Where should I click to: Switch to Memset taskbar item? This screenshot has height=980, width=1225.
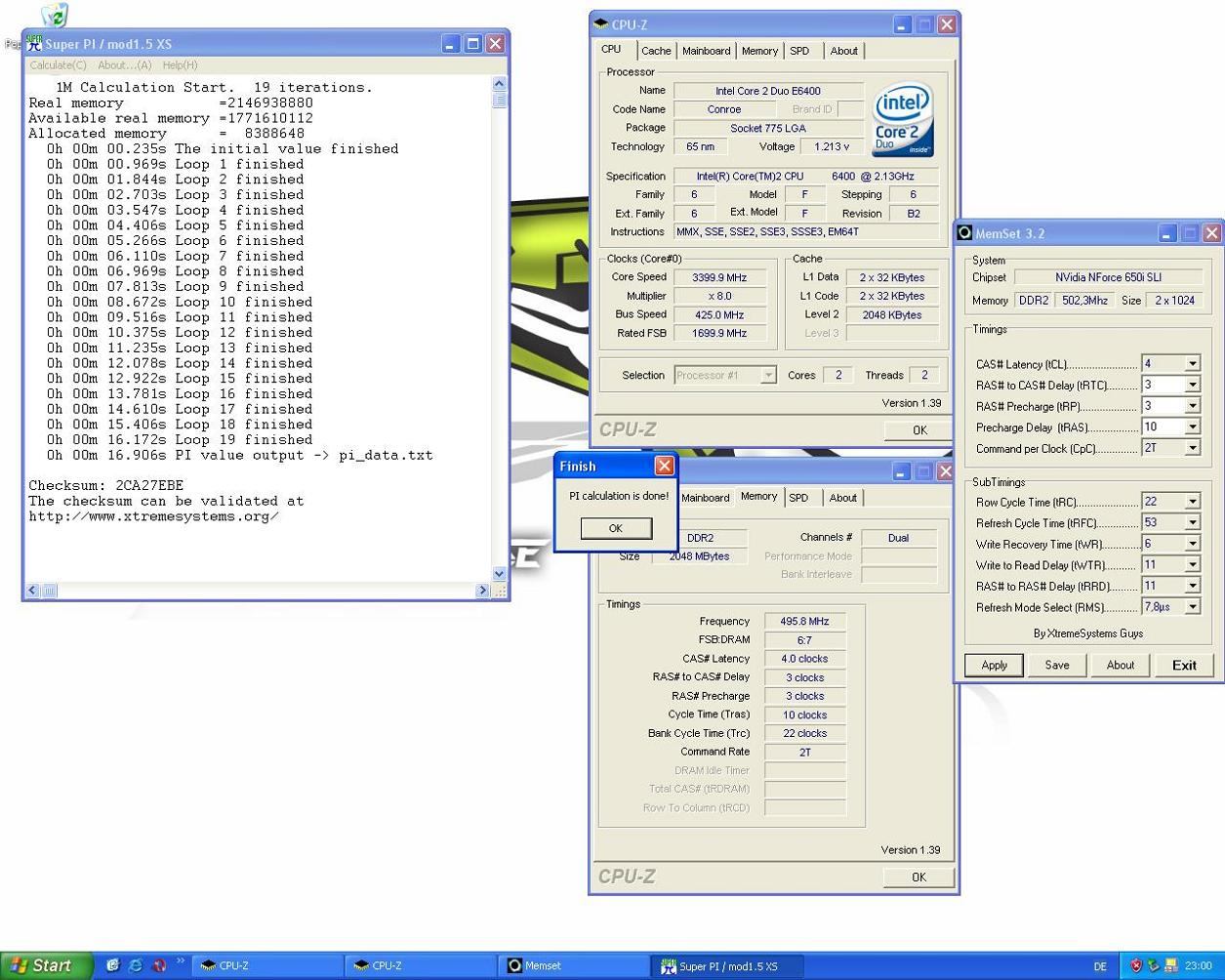(x=573, y=965)
